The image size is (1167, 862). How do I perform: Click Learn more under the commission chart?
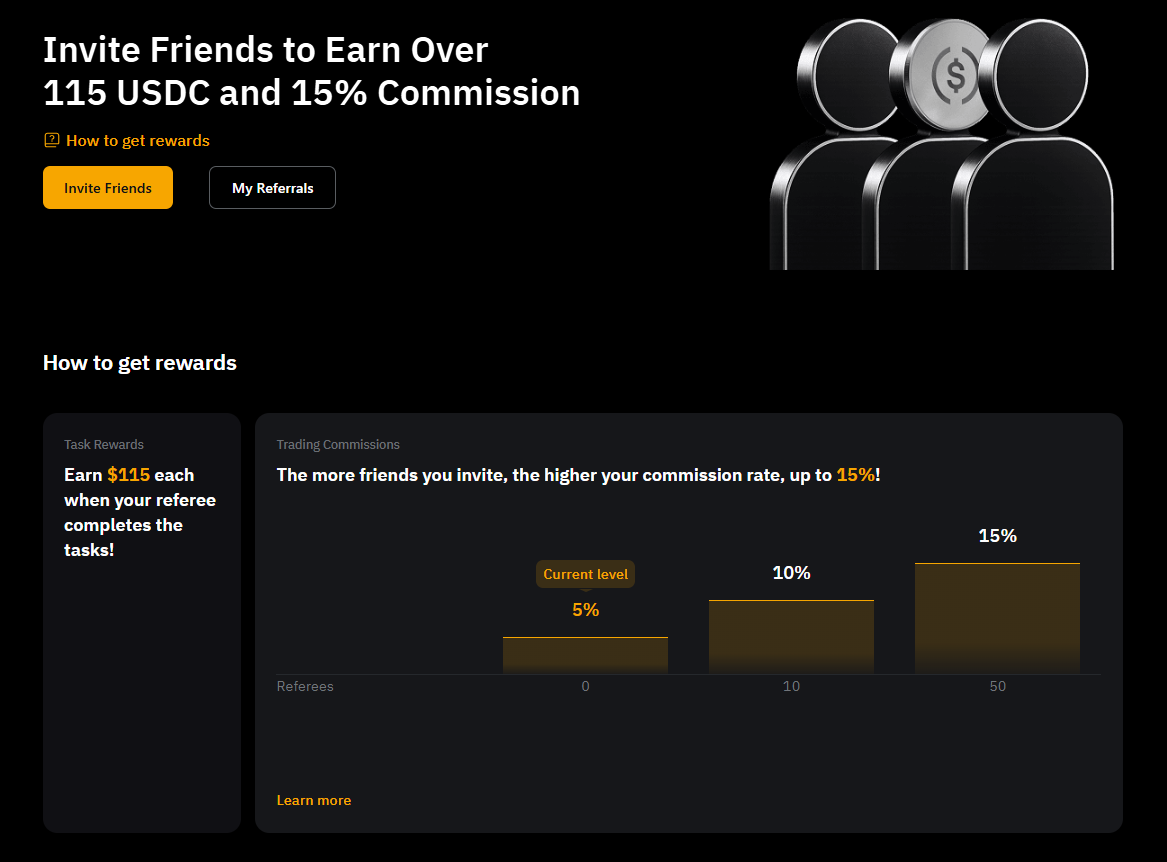tap(314, 800)
